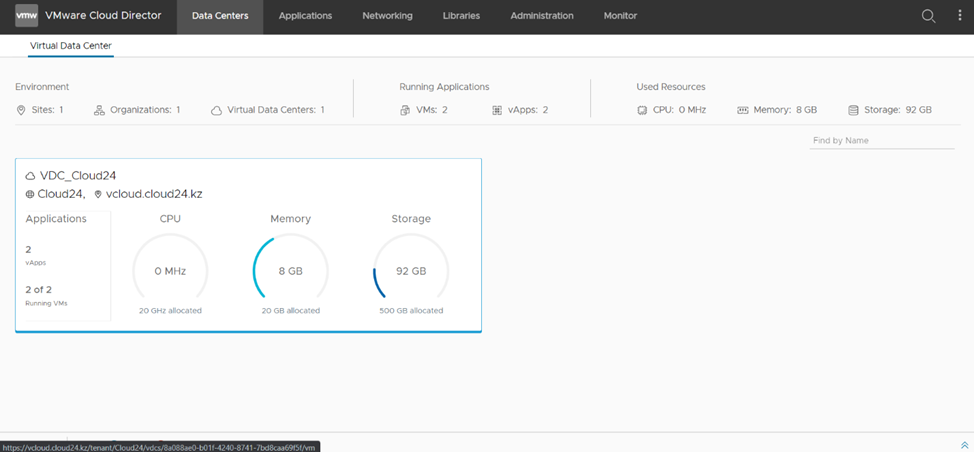Open the VDC_Cloud24 data center card

78,176
